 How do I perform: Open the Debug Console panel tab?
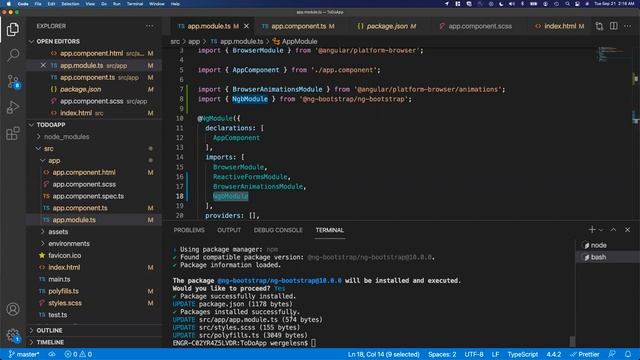pyautogui.click(x=278, y=230)
